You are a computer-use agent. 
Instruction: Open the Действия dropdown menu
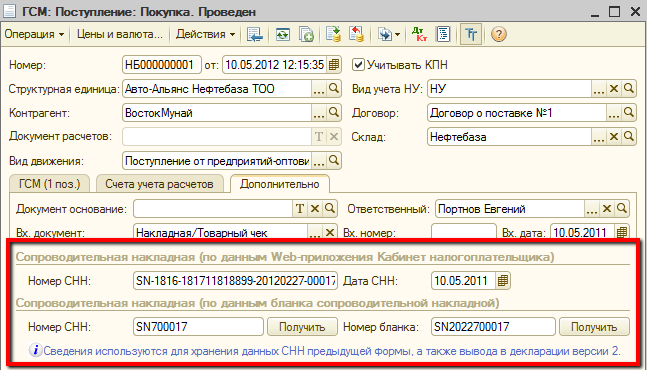[x=205, y=34]
